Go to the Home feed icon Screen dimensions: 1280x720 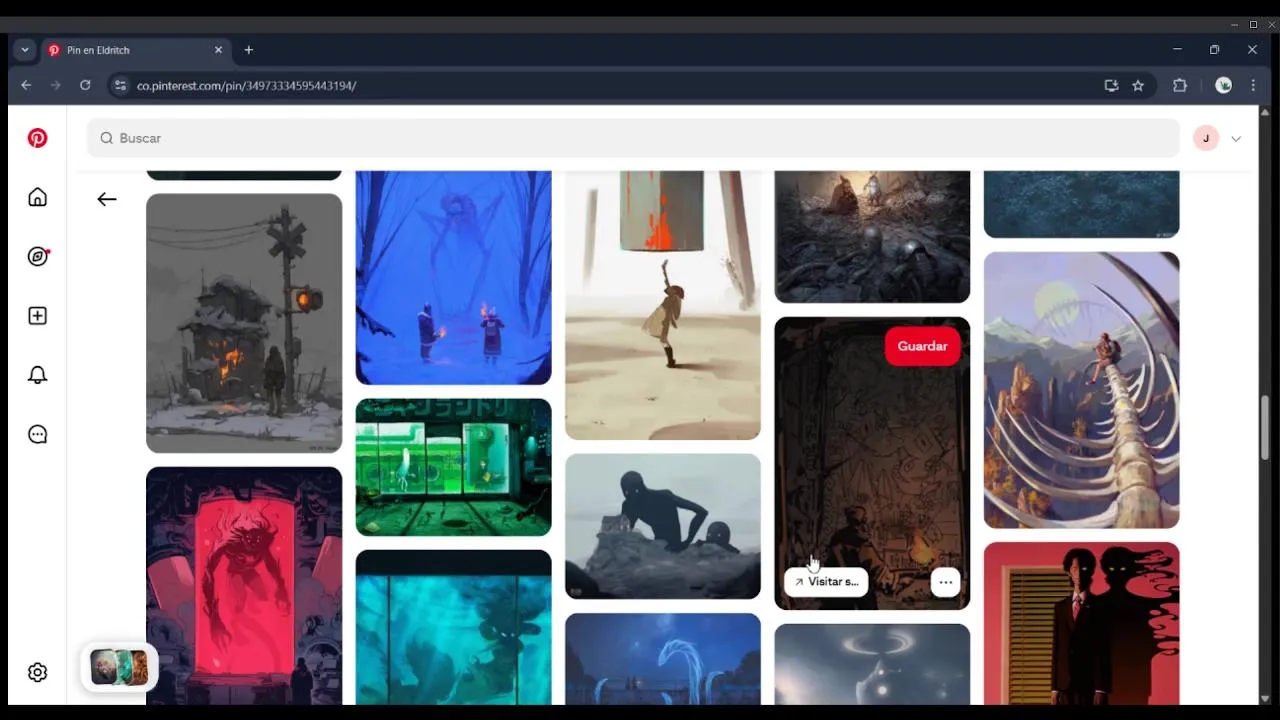pos(37,197)
